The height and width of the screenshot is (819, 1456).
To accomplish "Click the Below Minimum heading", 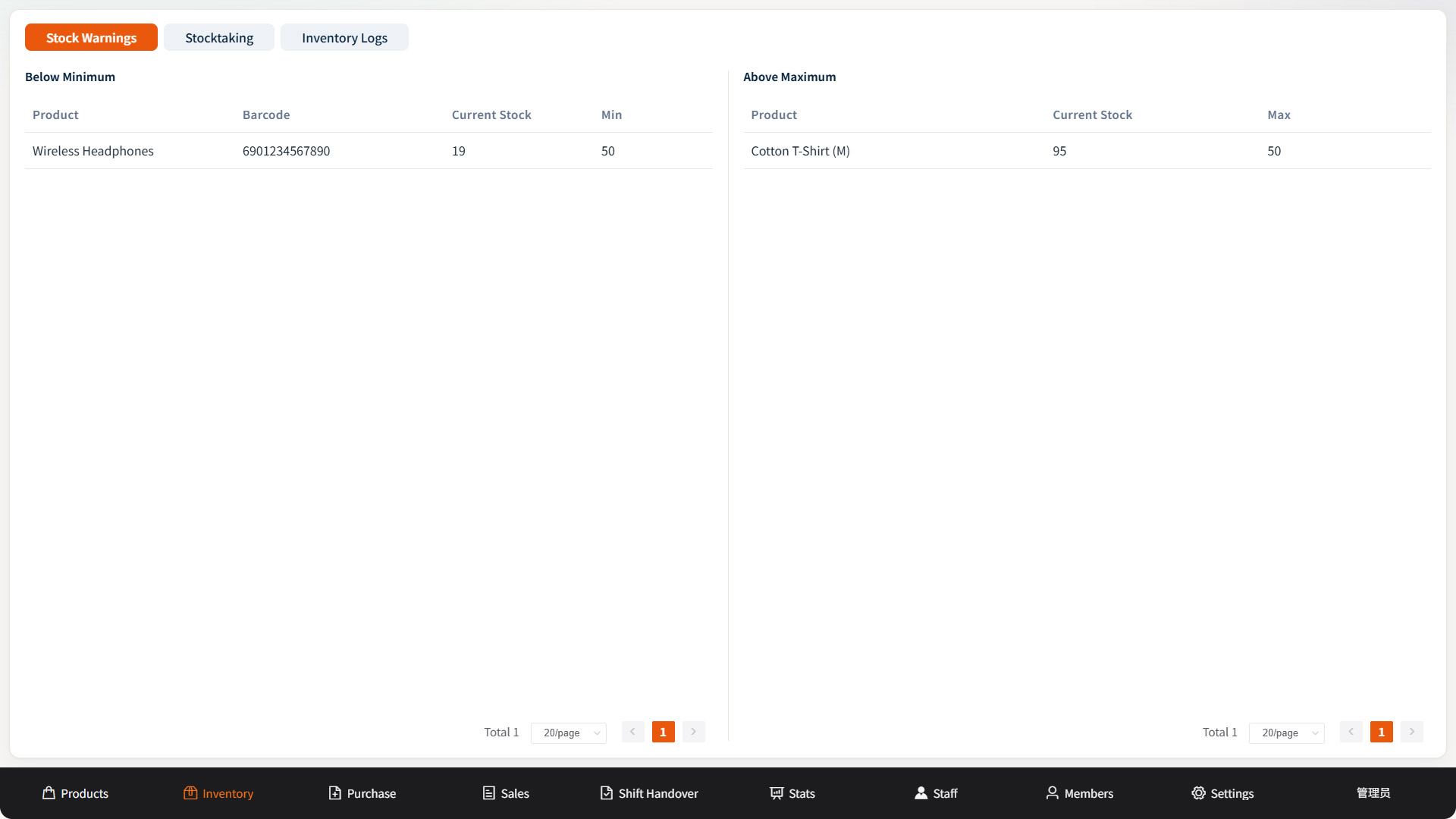I will point(70,77).
